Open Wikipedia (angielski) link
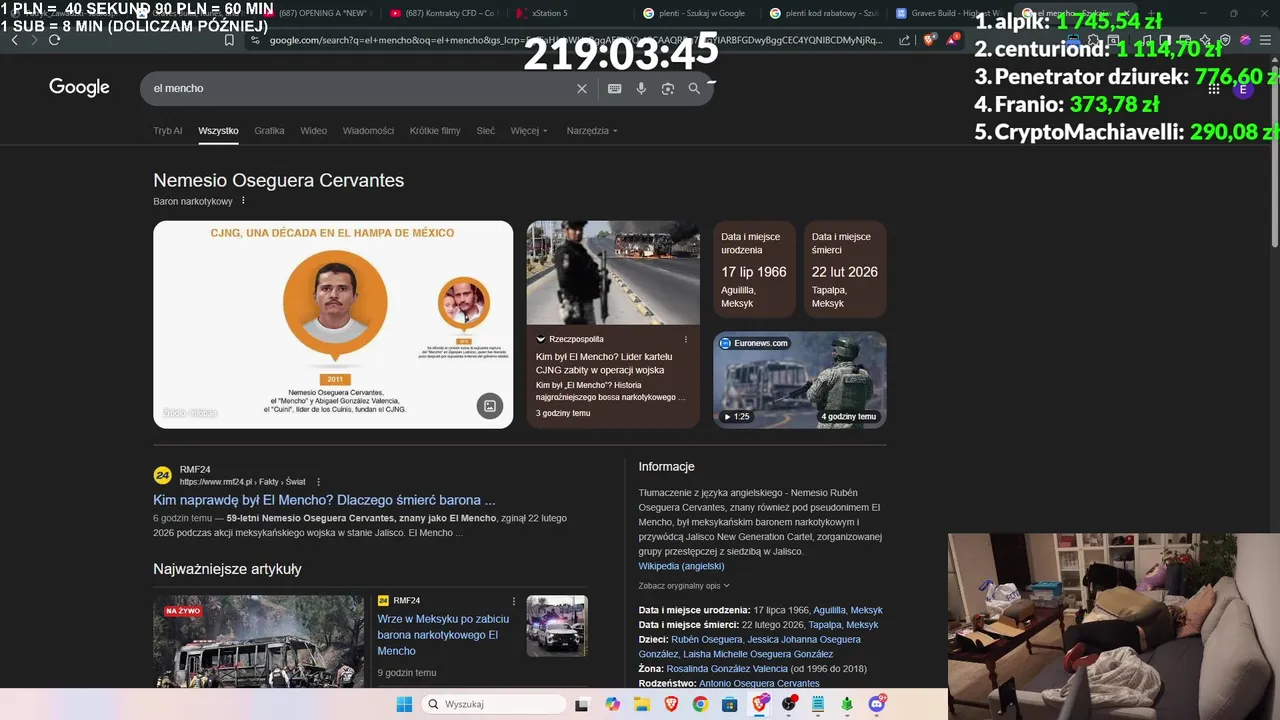The height and width of the screenshot is (720, 1280). (681, 566)
